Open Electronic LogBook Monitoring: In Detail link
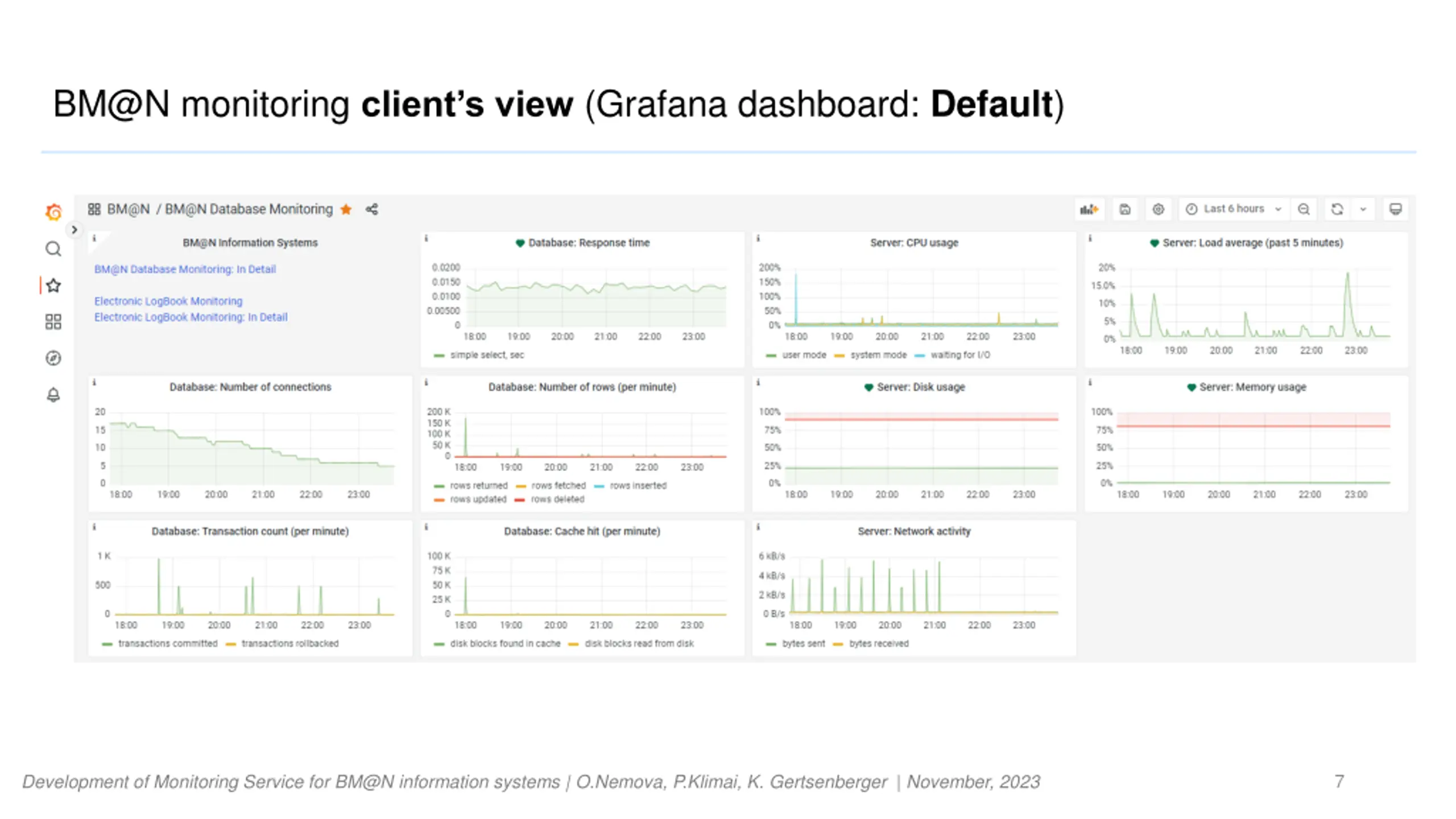The image size is (1456, 819). [x=191, y=317]
